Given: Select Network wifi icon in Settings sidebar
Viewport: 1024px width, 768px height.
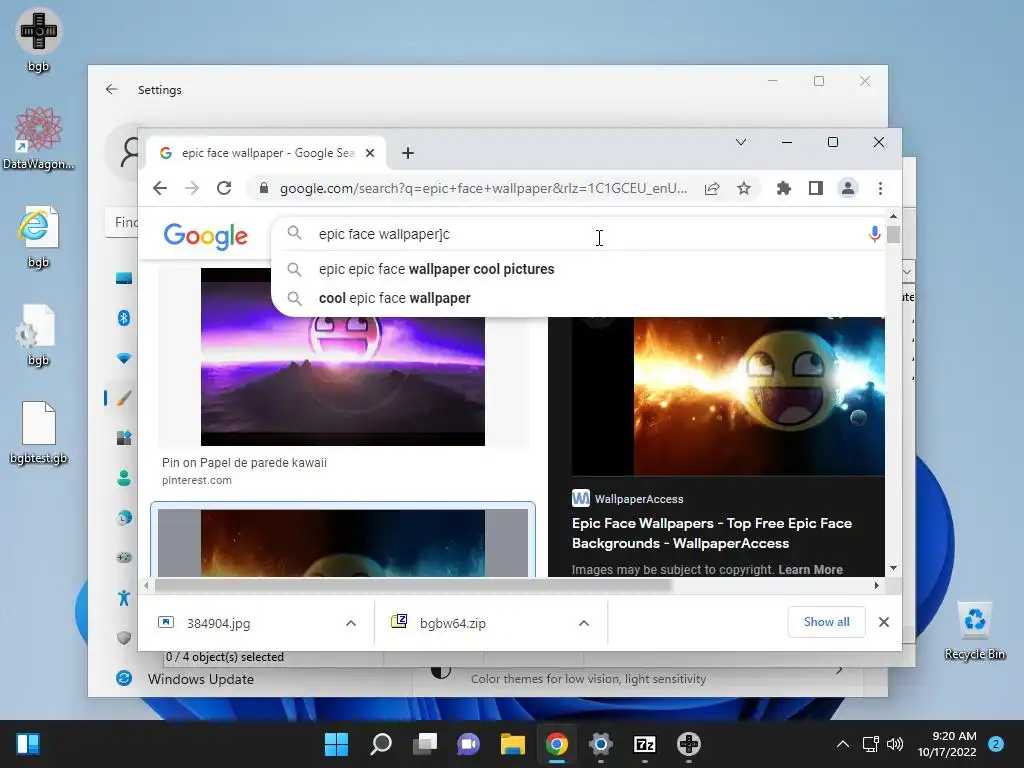Looking at the screenshot, I should point(124,358).
